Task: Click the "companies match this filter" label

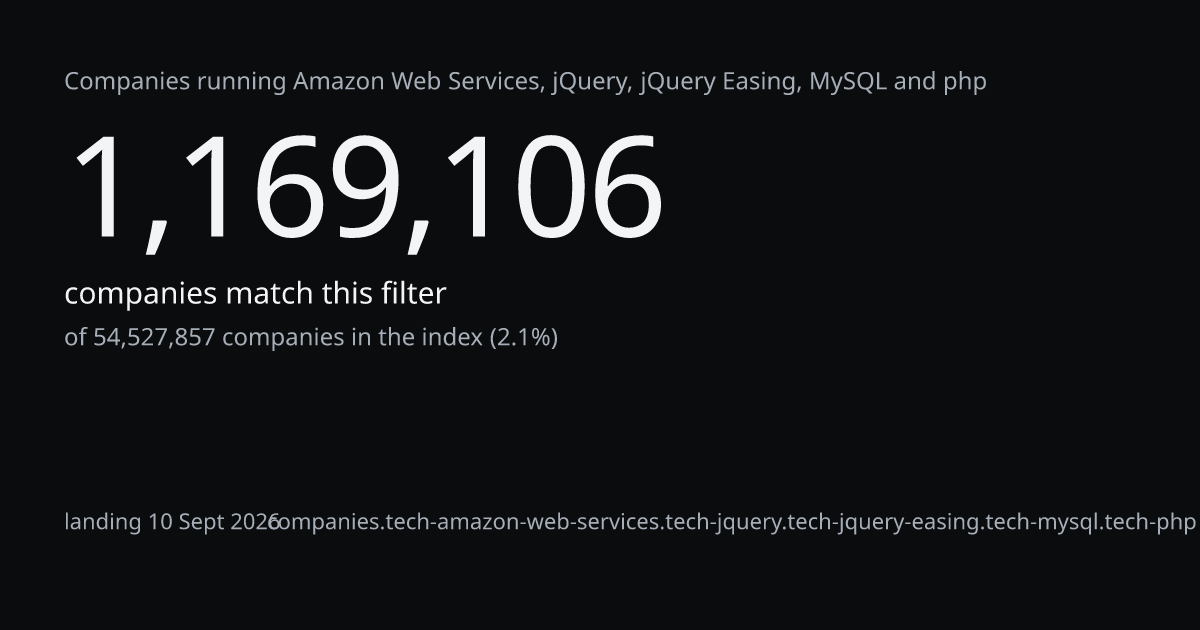Action: click(255, 294)
